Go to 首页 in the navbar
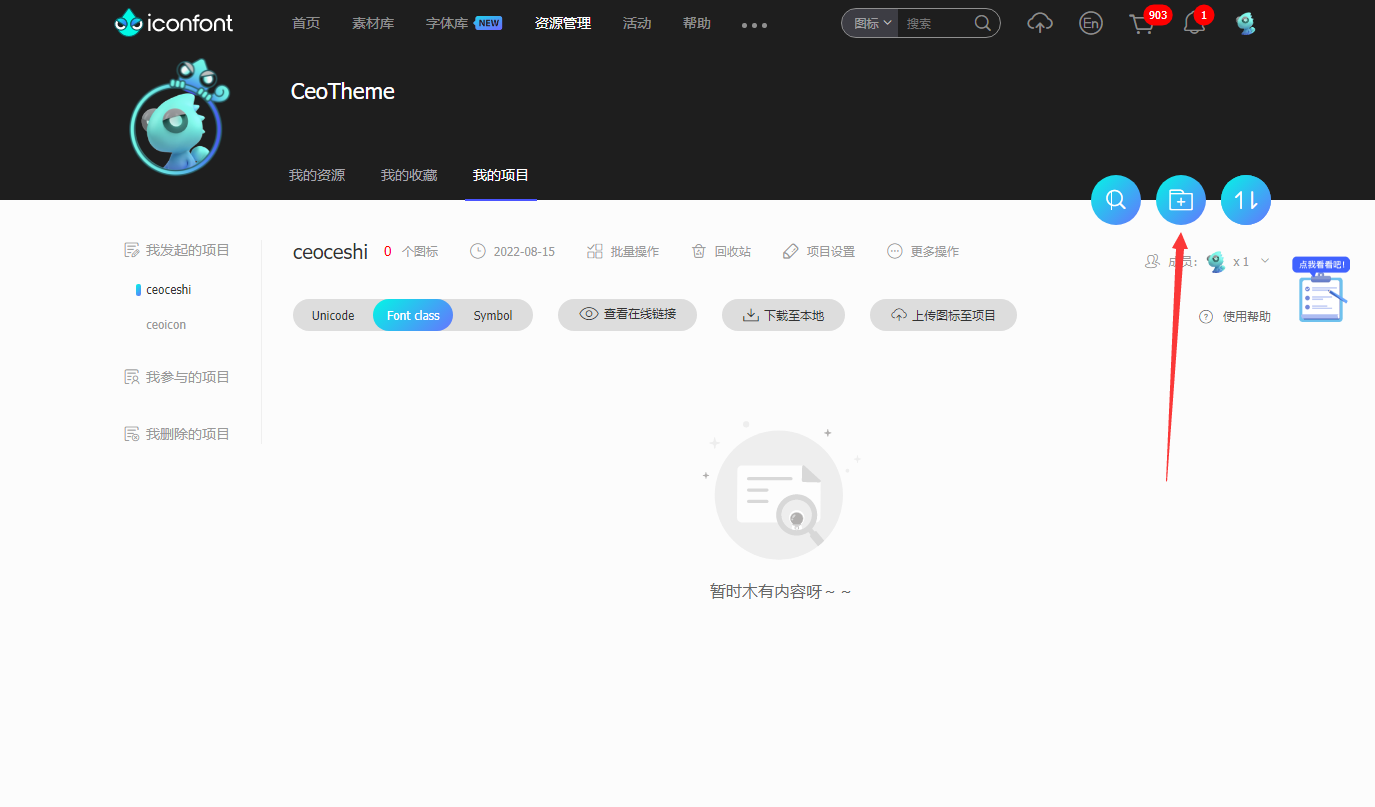 click(x=306, y=23)
